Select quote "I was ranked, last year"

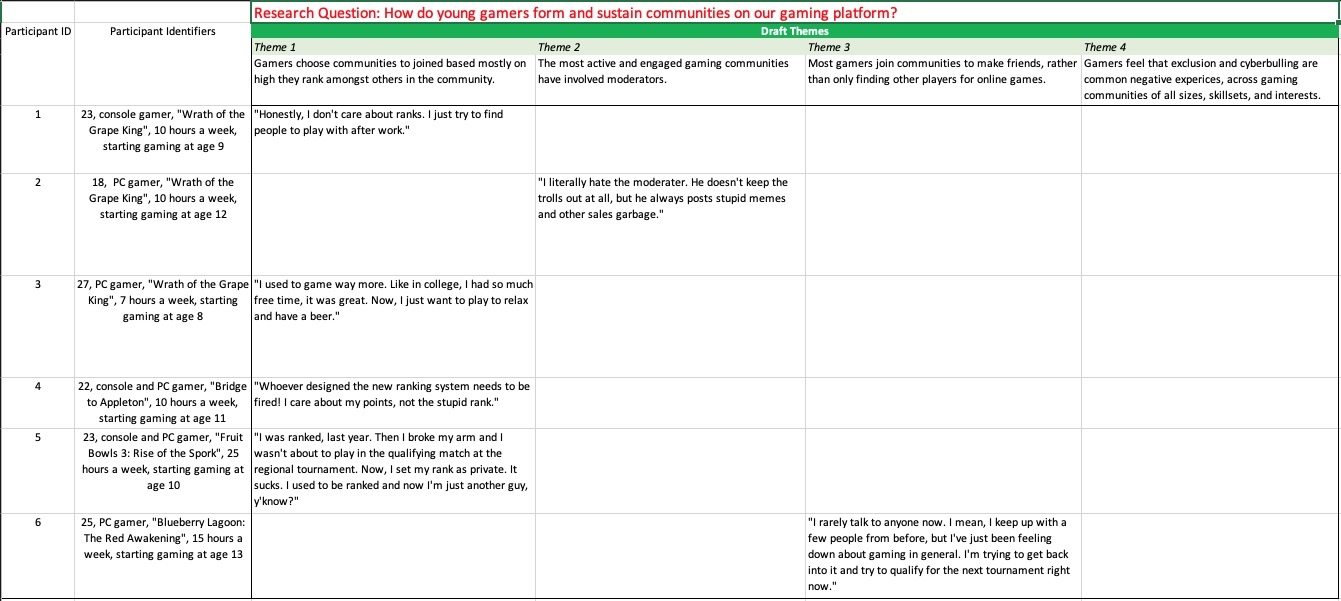pos(393,471)
